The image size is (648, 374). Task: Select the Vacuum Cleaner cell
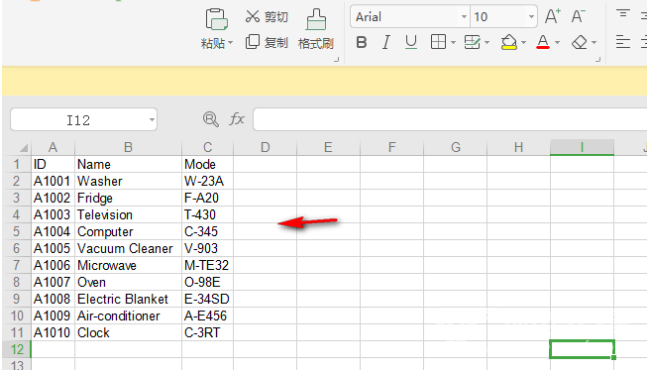(x=128, y=249)
